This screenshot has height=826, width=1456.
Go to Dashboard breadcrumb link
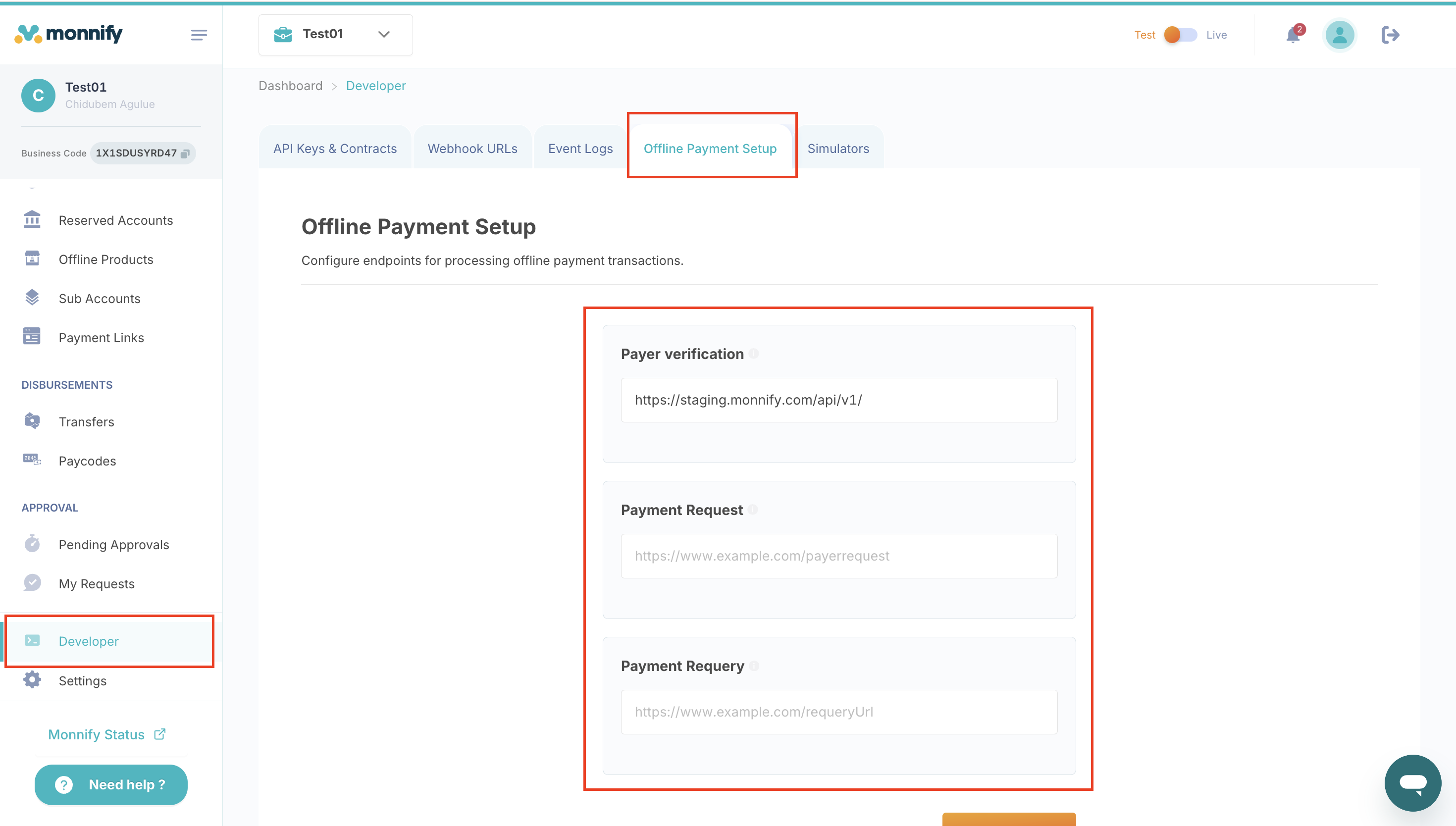click(290, 86)
